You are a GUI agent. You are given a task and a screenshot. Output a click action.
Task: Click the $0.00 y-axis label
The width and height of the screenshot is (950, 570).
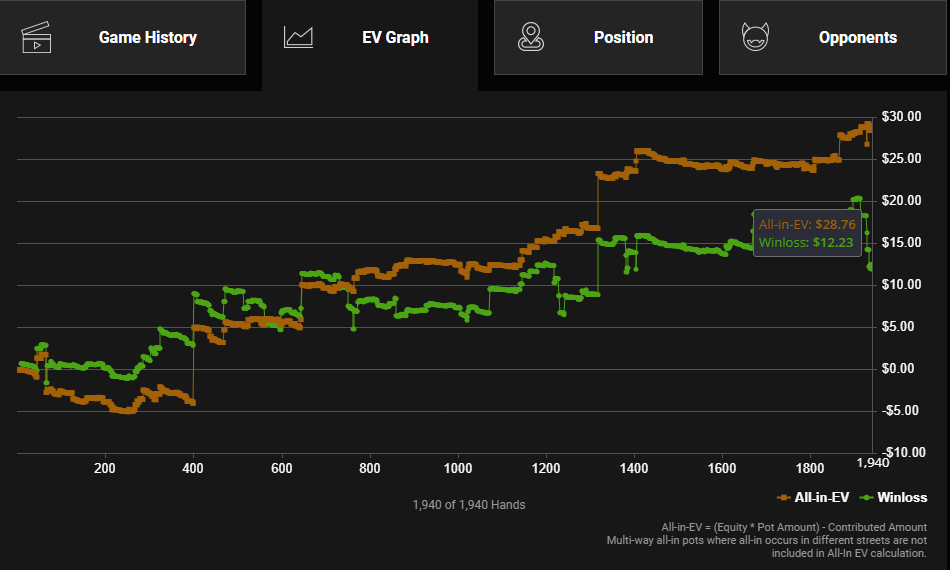(x=898, y=368)
